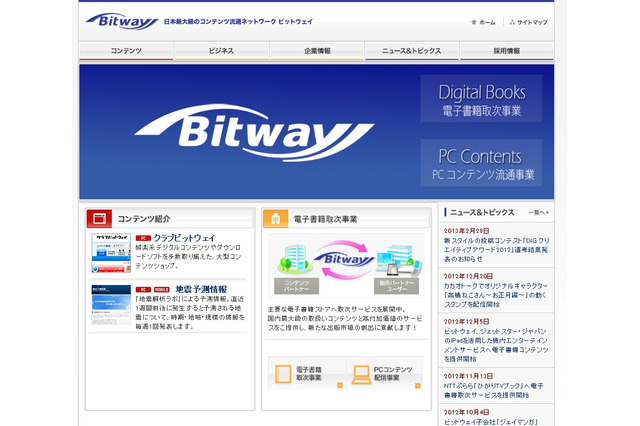Open the 地震予測情報 thumbnail image

[111, 304]
